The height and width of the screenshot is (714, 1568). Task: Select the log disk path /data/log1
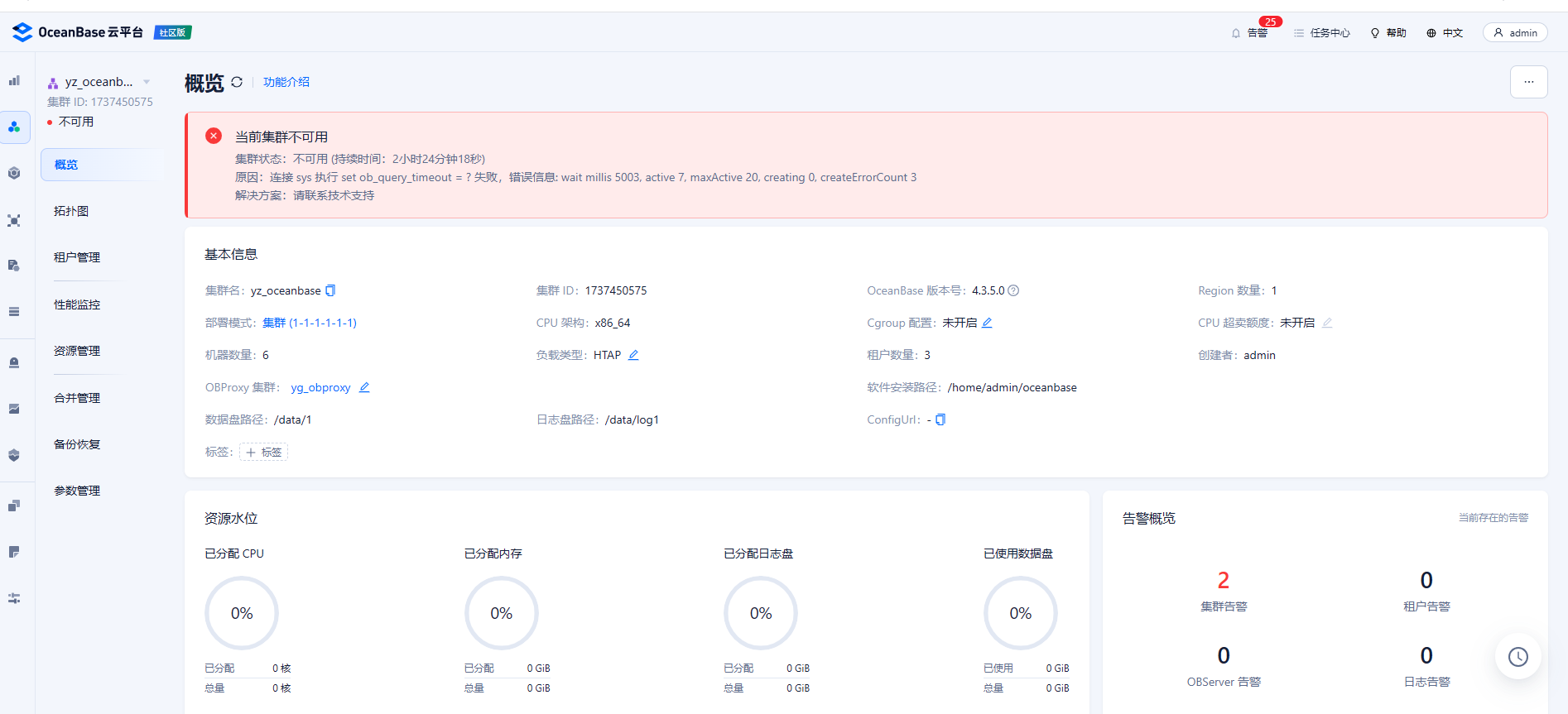pos(632,419)
